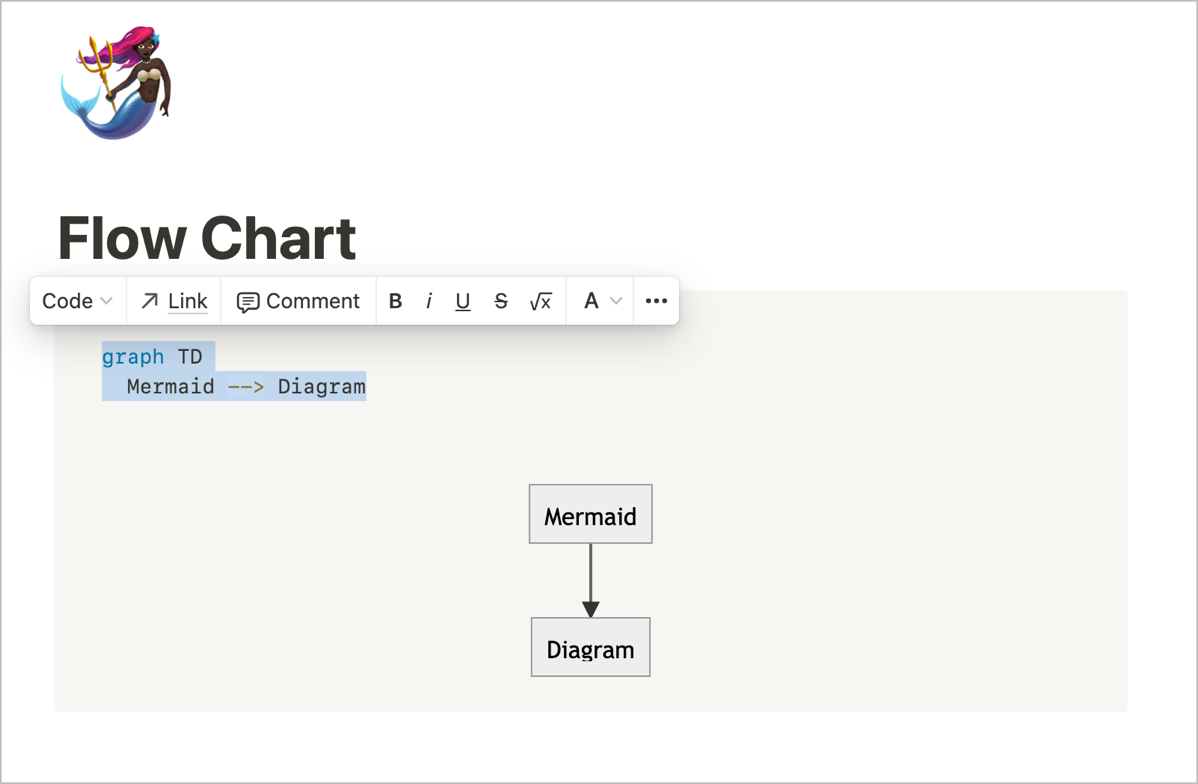Image resolution: width=1198 pixels, height=784 pixels.
Task: Create inline equation with square root icon
Action: [540, 301]
